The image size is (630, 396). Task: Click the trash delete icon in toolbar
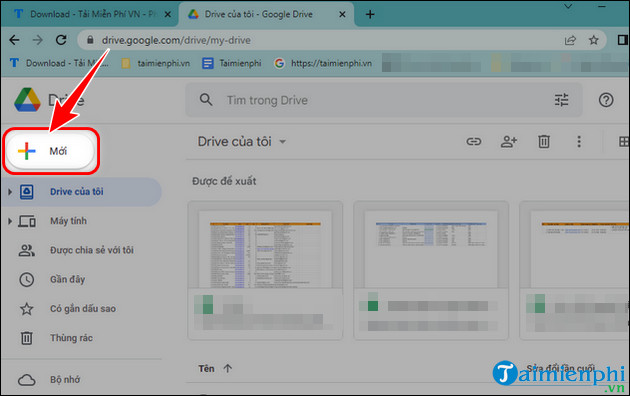tap(544, 141)
